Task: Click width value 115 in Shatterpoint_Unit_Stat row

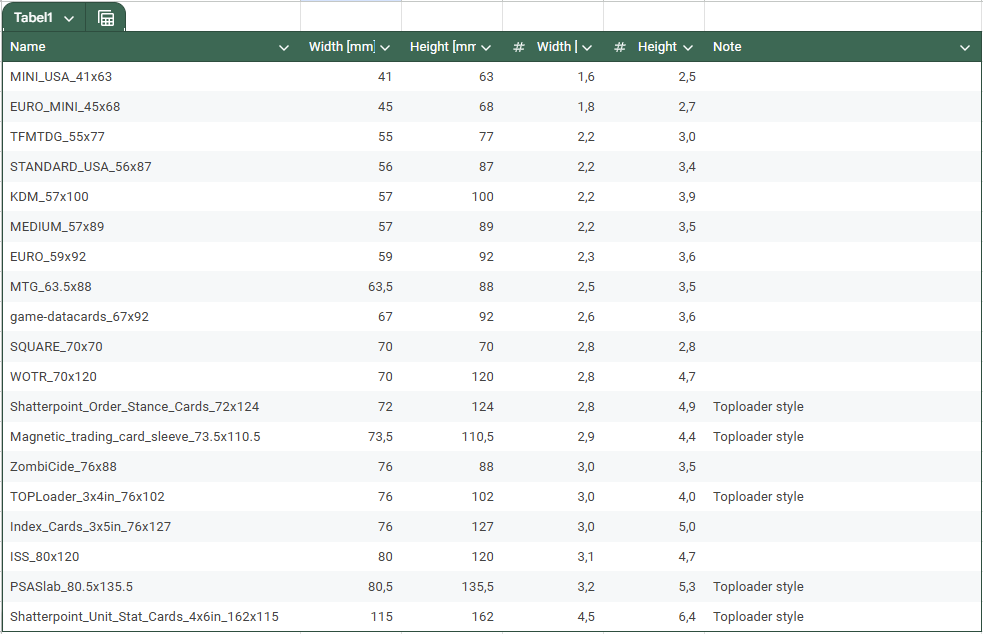Action: coord(382,617)
